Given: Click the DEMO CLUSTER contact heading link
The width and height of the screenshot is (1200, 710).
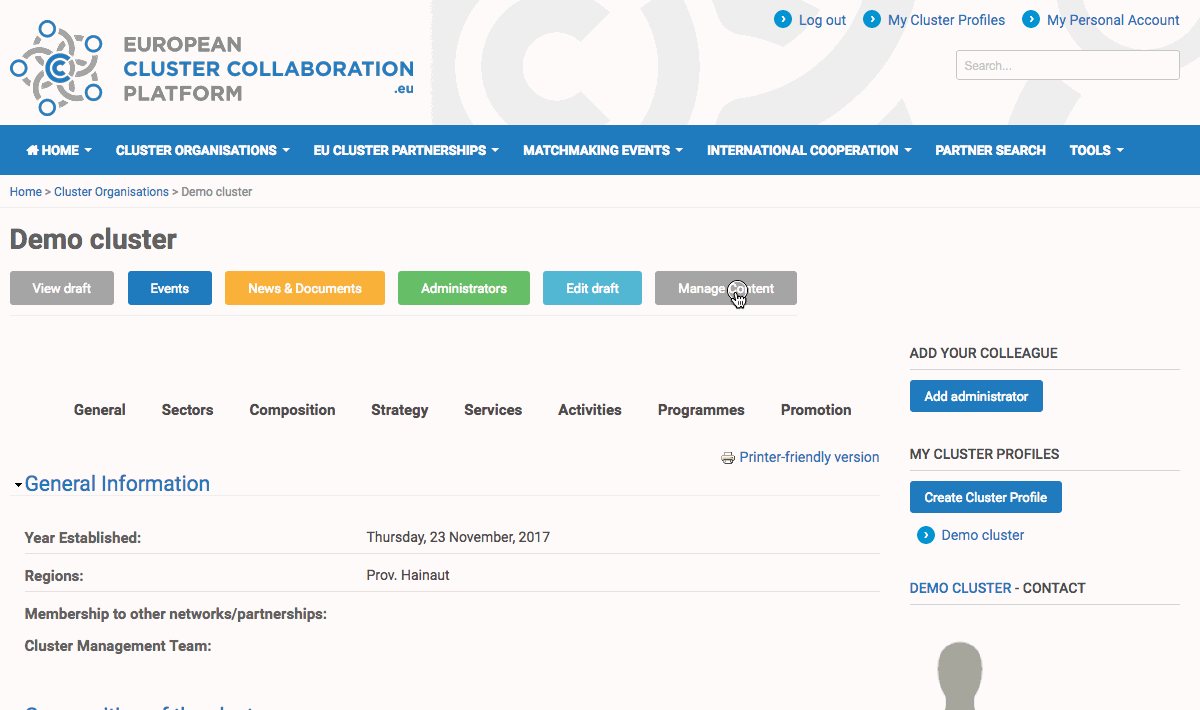Looking at the screenshot, I should 960,588.
